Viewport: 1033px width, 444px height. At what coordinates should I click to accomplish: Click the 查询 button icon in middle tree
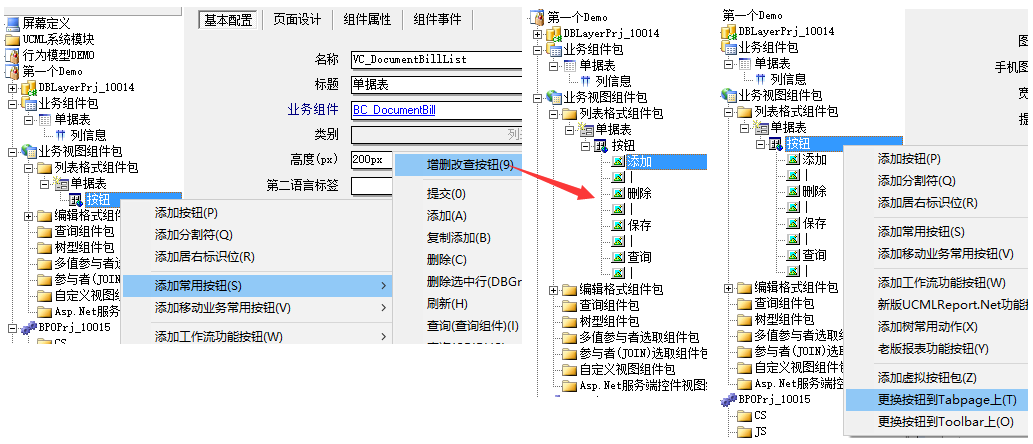coord(618,257)
